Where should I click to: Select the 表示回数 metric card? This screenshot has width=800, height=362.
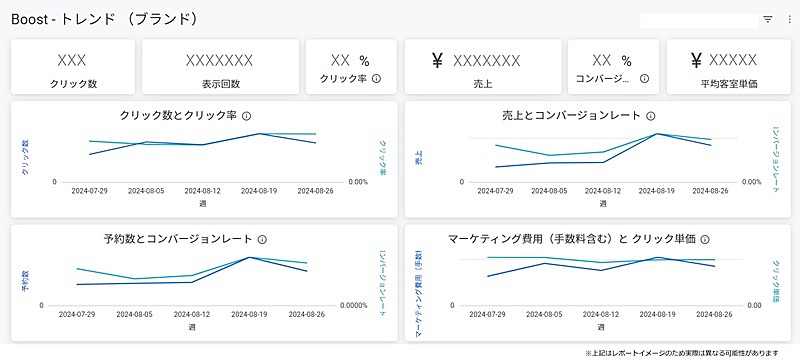tap(220, 67)
